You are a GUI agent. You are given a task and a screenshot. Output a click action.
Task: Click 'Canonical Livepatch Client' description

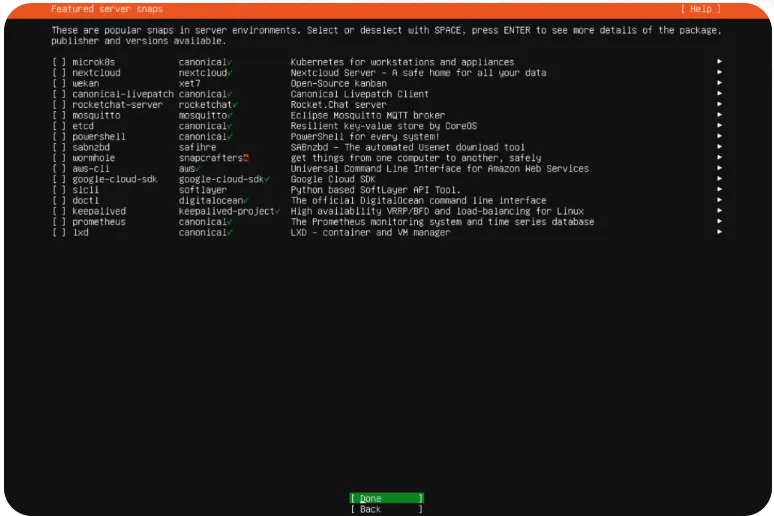click(359, 94)
